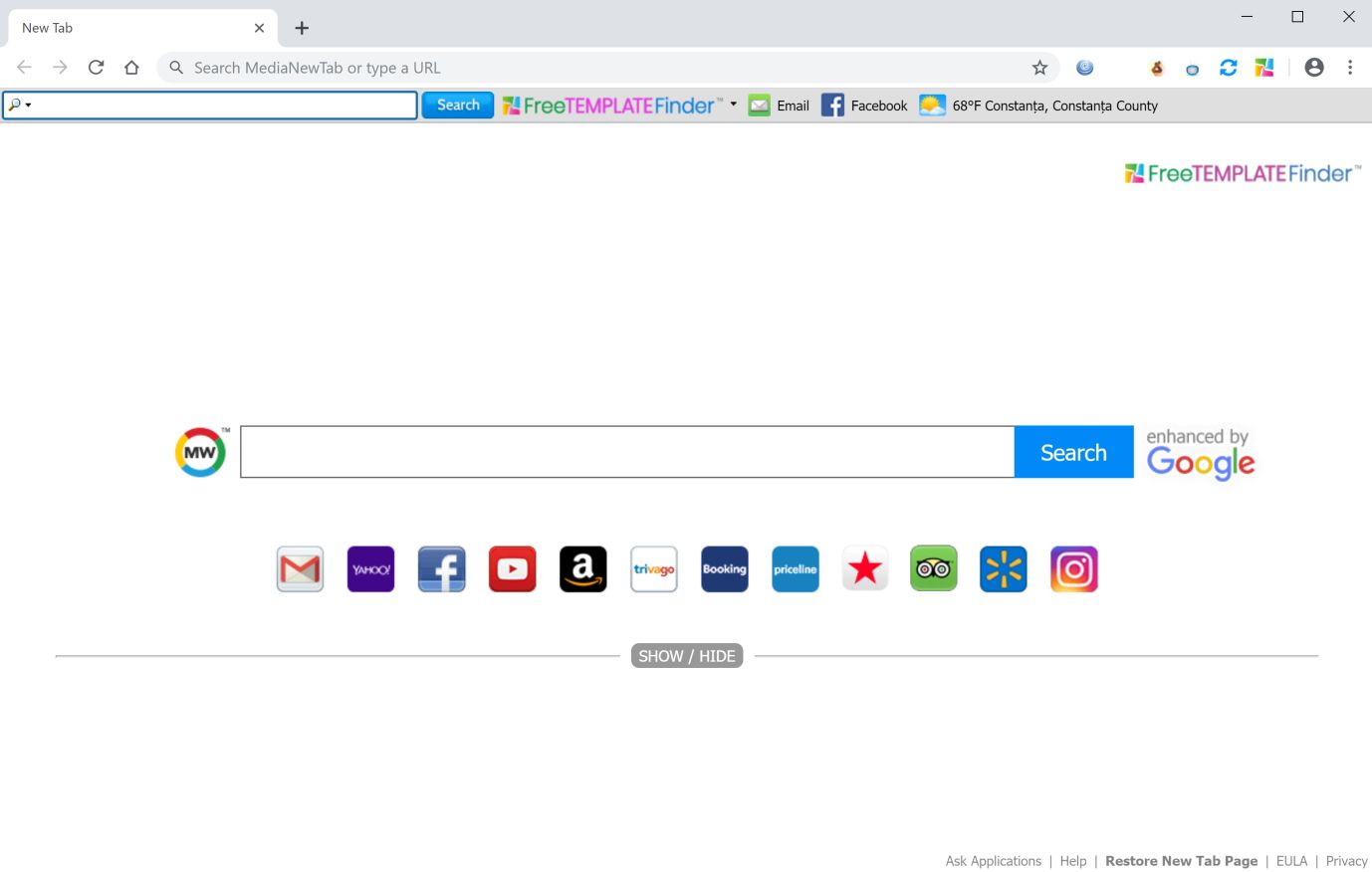Open the Email toolbar link
Image resolution: width=1372 pixels, height=872 pixels.
click(780, 106)
